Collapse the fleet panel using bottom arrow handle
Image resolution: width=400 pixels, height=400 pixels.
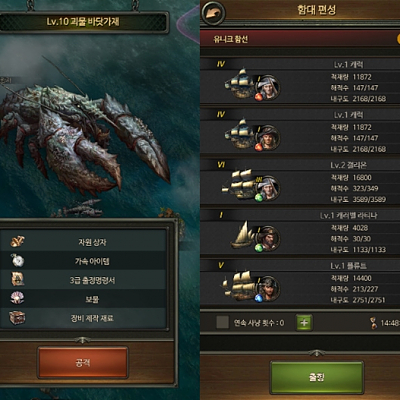pos(316,352)
